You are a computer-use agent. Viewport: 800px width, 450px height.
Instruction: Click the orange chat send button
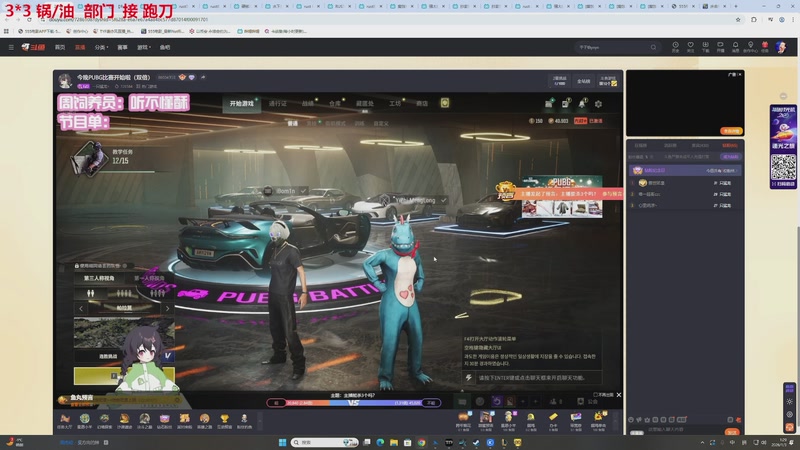click(x=732, y=432)
